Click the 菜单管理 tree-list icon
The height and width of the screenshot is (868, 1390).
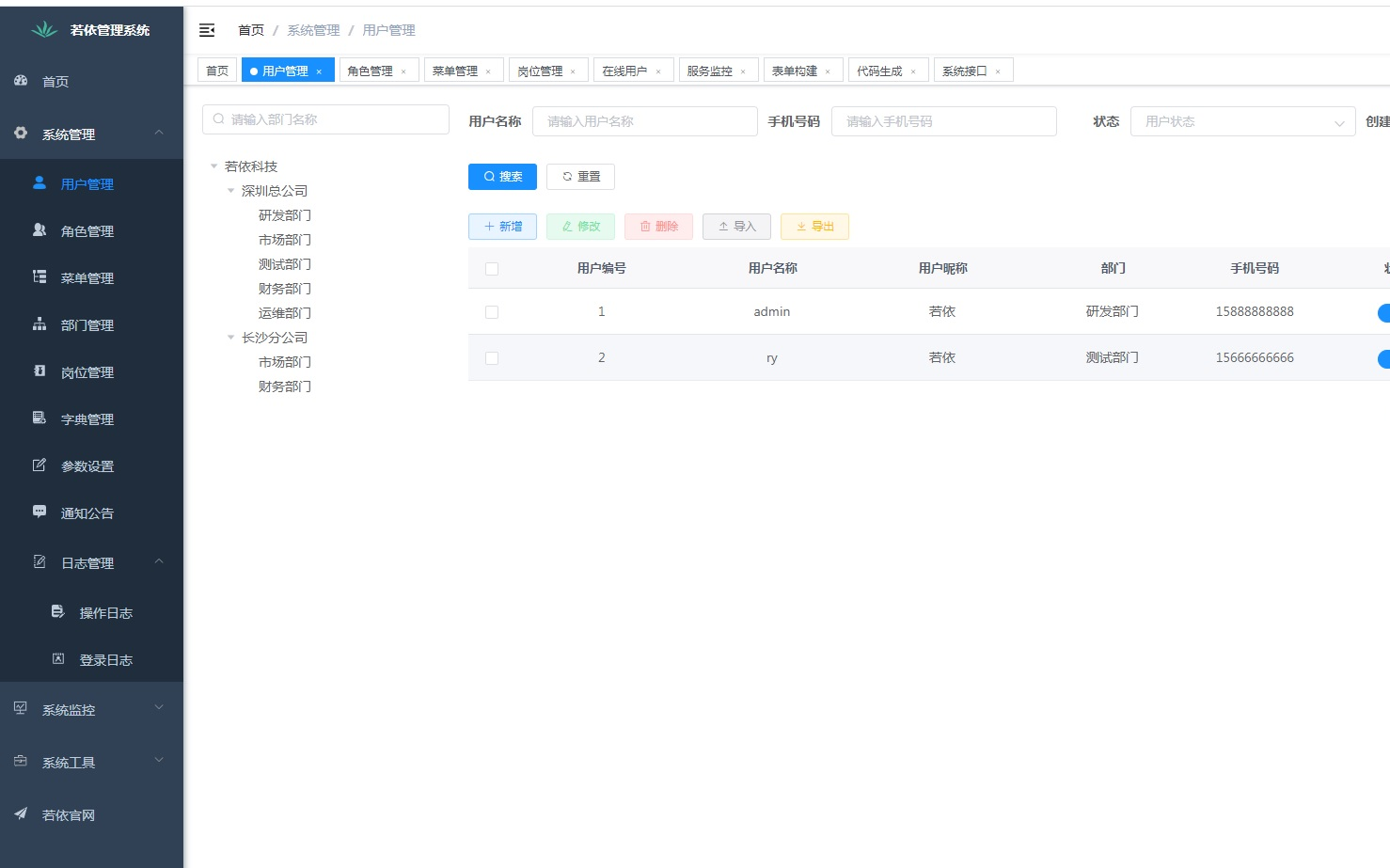pos(39,277)
